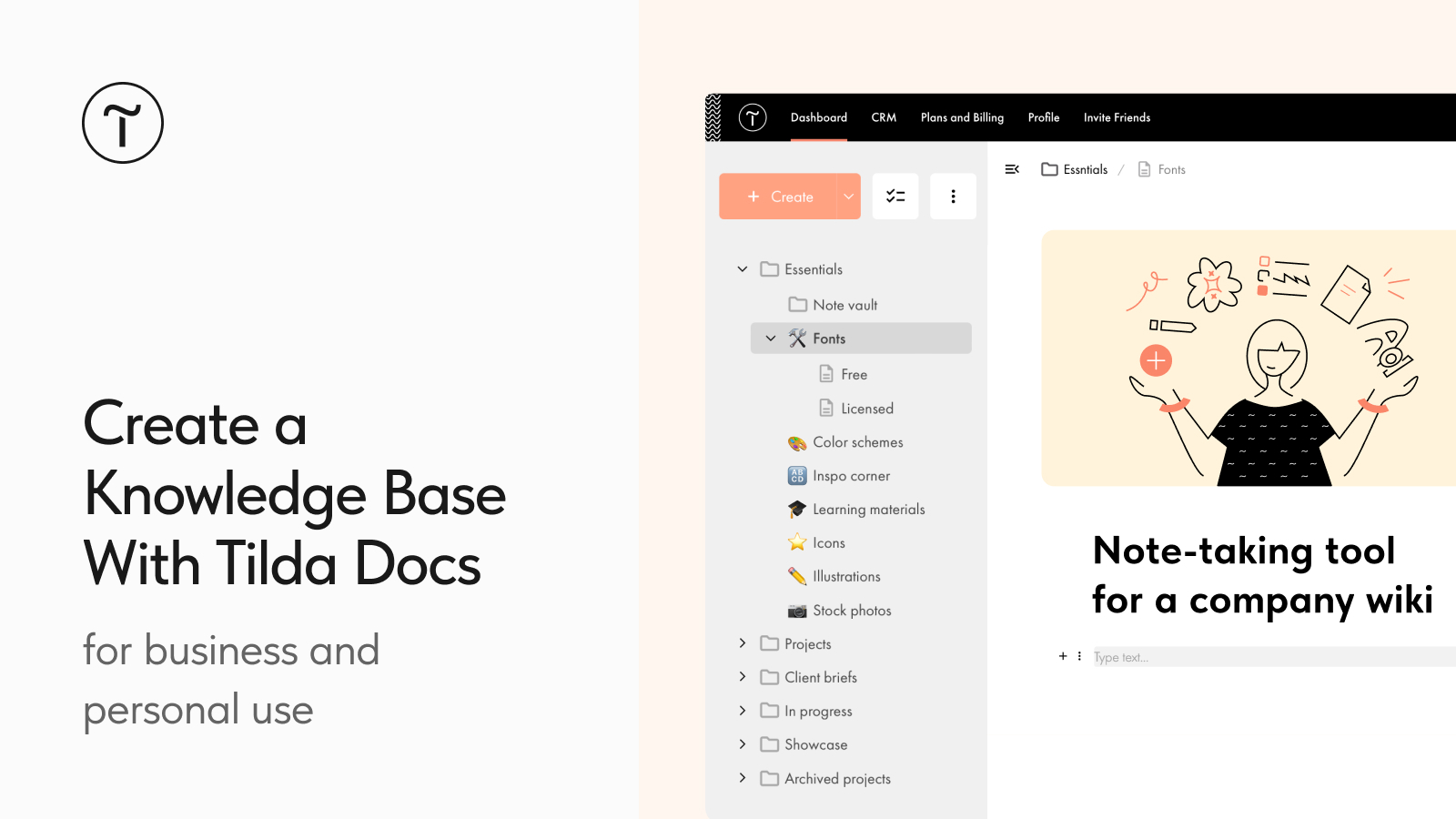Screen dimensions: 1456x819
Task: Focus the Type text input field
Action: point(1274,657)
